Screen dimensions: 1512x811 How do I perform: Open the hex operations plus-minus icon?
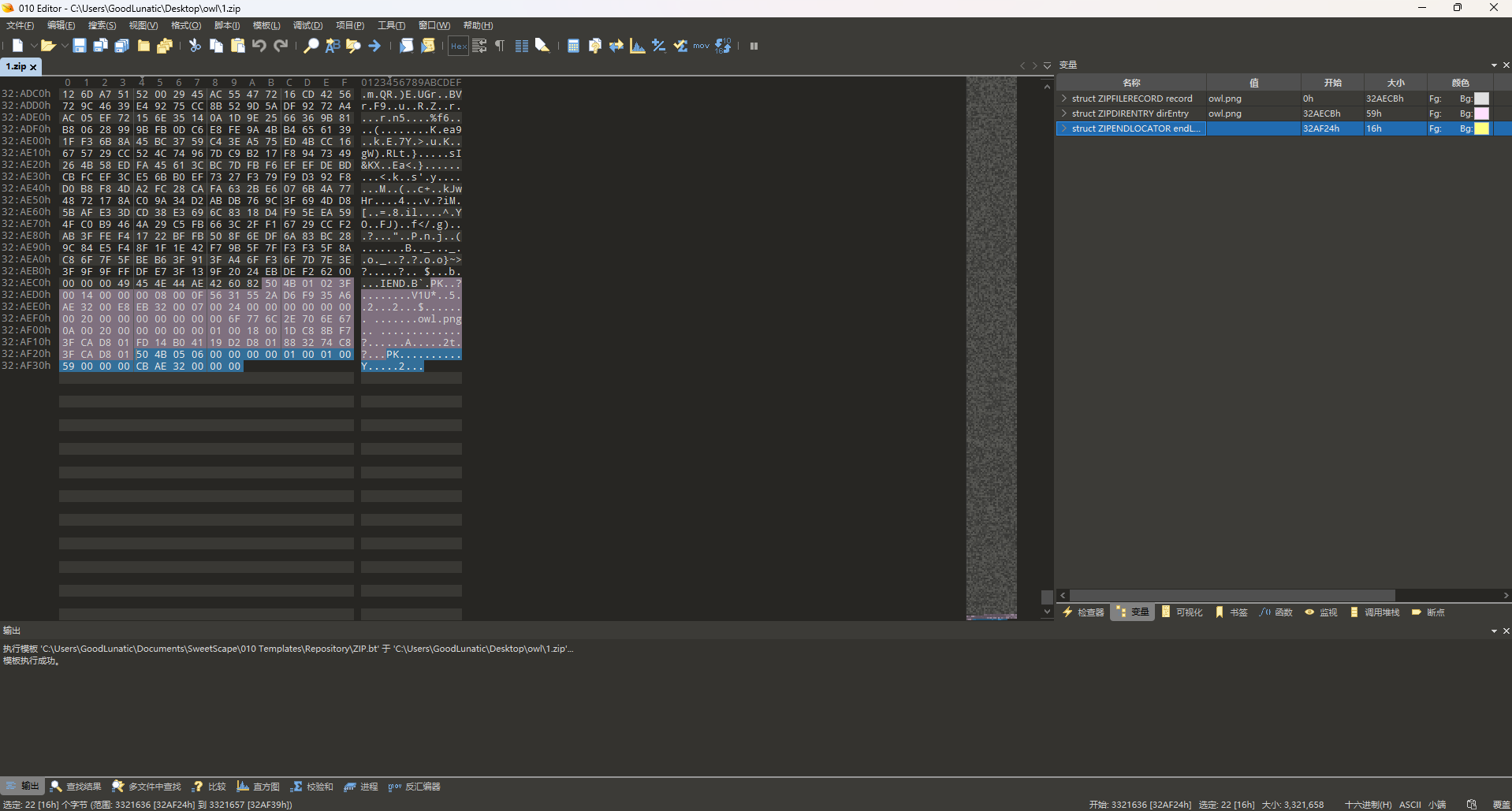click(x=658, y=46)
